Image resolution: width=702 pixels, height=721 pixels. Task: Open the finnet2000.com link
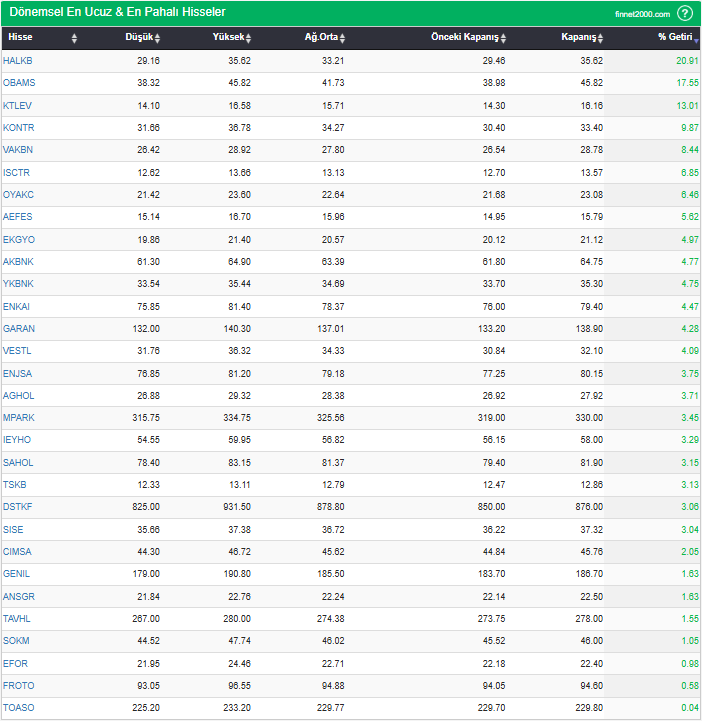coord(641,14)
